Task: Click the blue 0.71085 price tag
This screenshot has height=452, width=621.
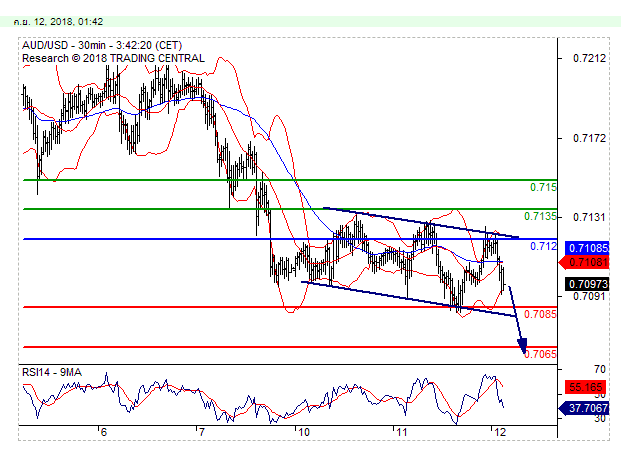Action: (x=587, y=248)
